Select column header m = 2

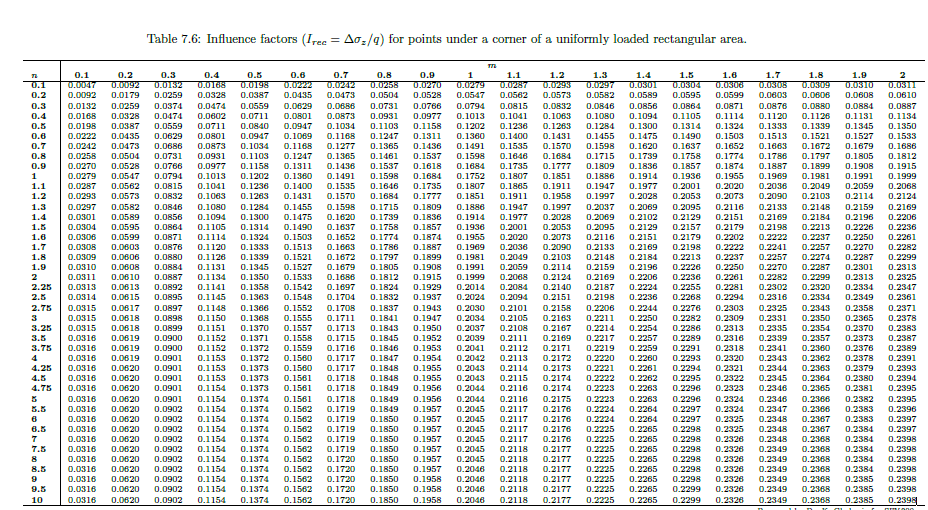coord(903,75)
